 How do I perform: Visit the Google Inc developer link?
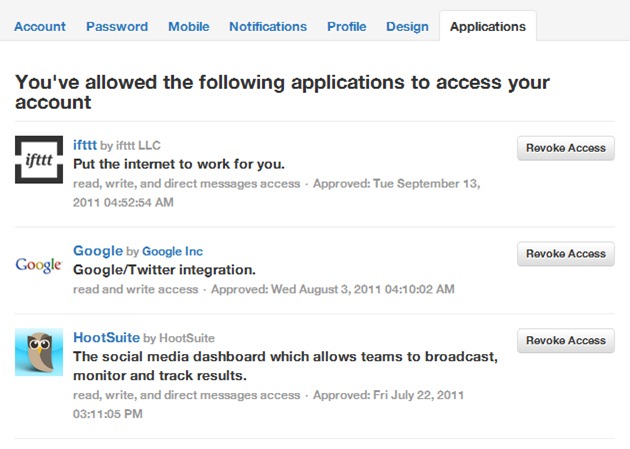click(172, 252)
